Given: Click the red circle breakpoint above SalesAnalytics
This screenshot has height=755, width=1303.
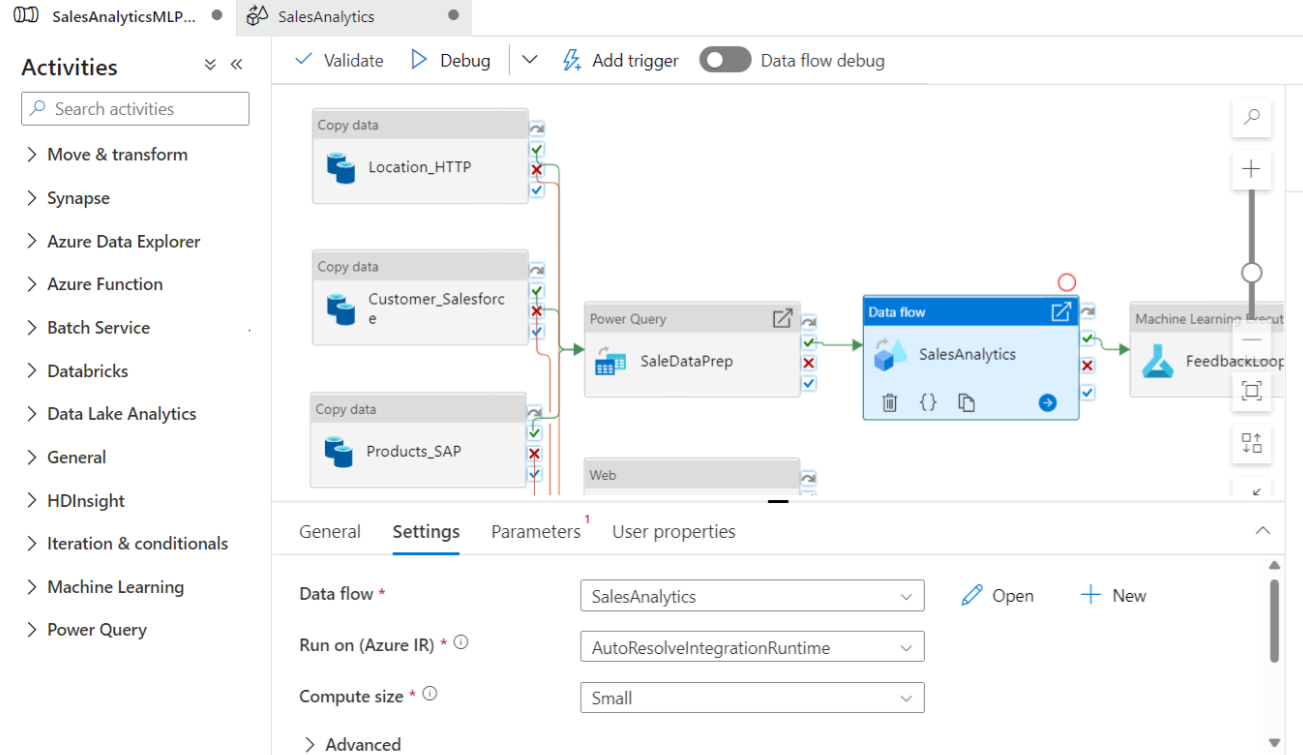Looking at the screenshot, I should pos(1067,283).
